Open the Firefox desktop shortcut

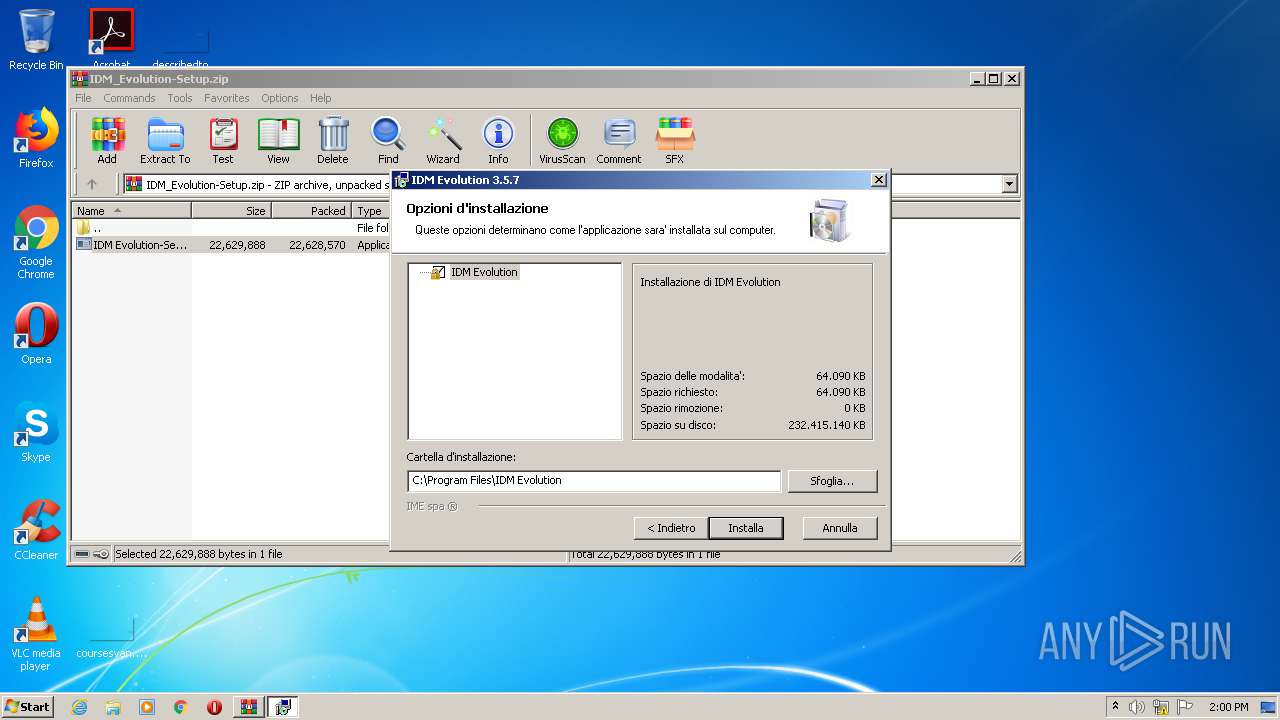tap(36, 138)
